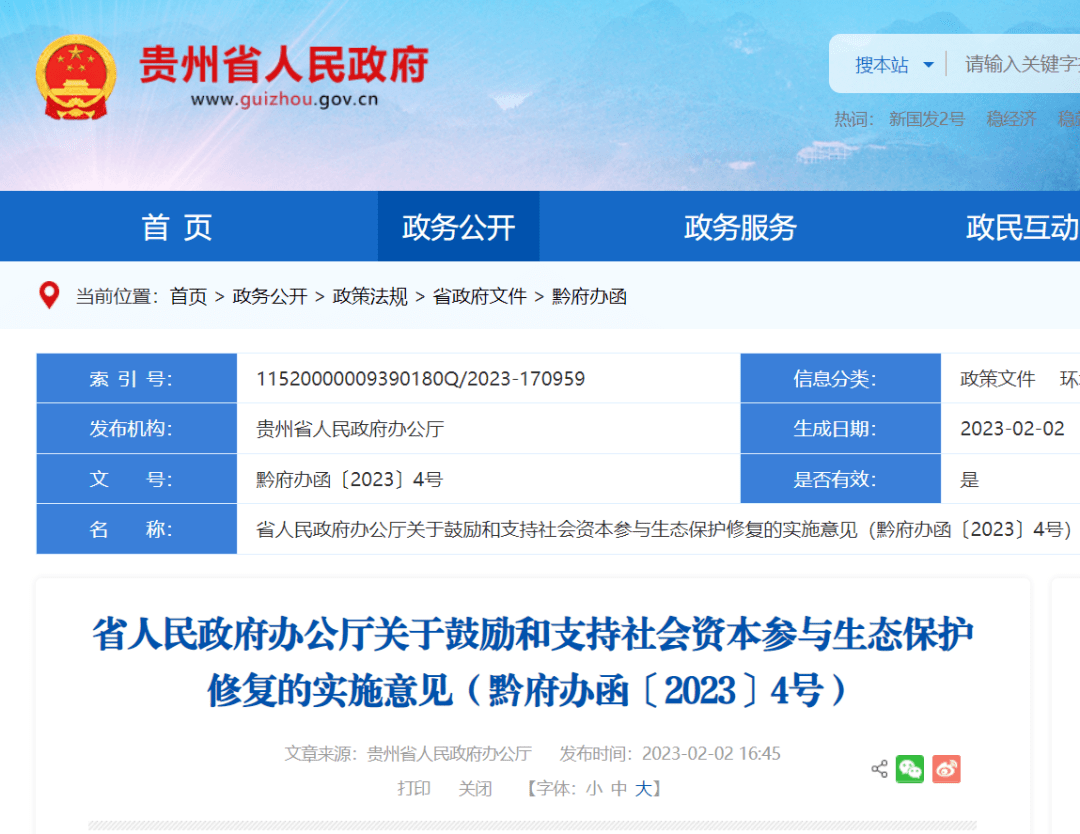1080x834 pixels.
Task: Select large font size 大
Action: (x=644, y=788)
